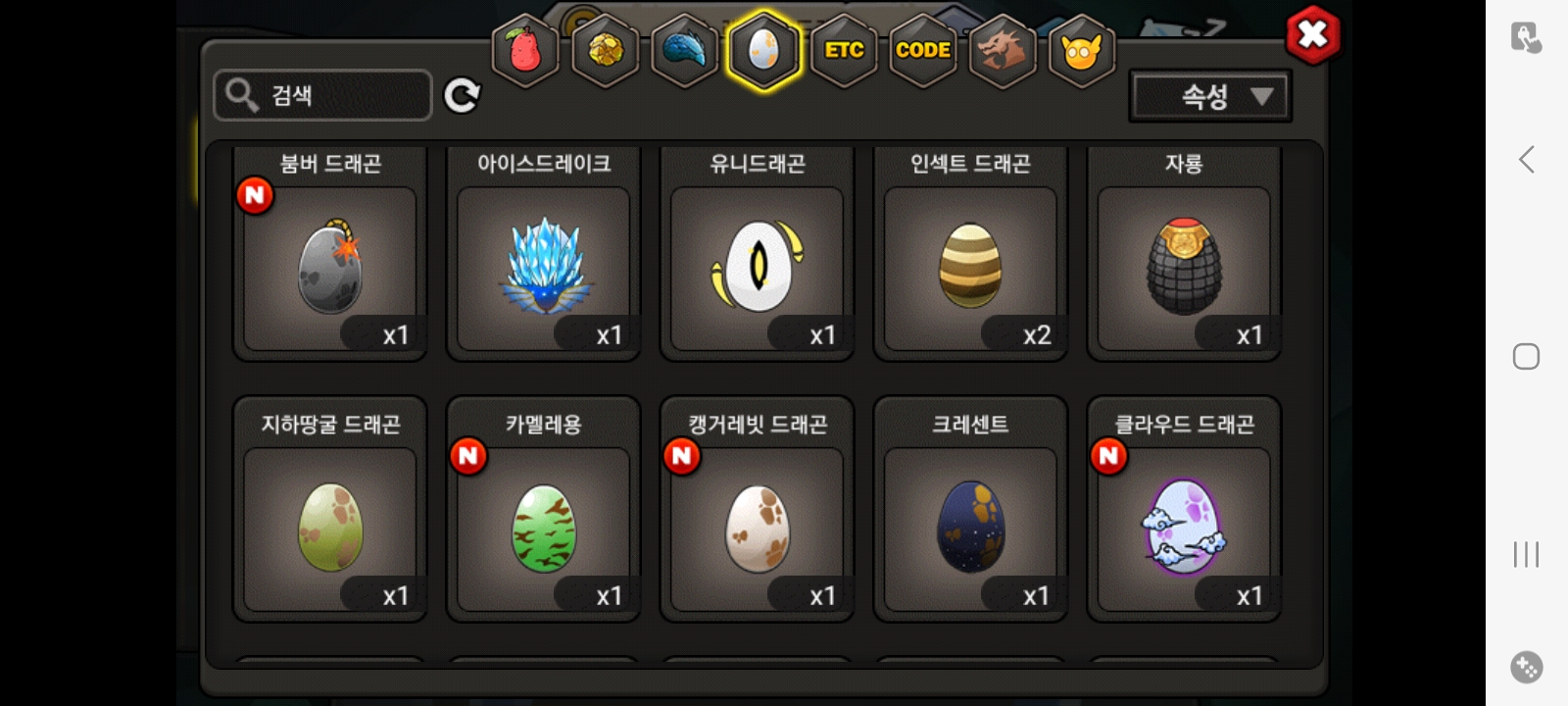Open the CODE tab
Screen dimensions: 1568x706
[x=923, y=50]
